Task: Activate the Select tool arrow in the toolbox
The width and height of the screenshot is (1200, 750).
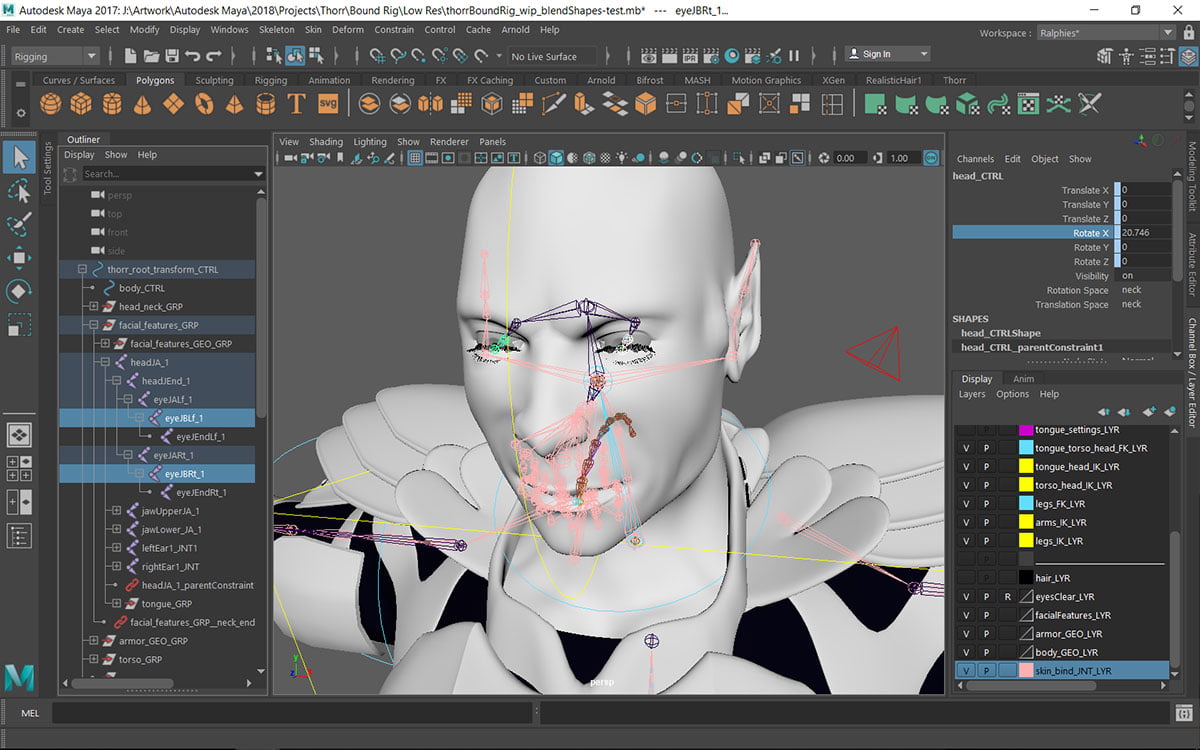Action: 17,157
